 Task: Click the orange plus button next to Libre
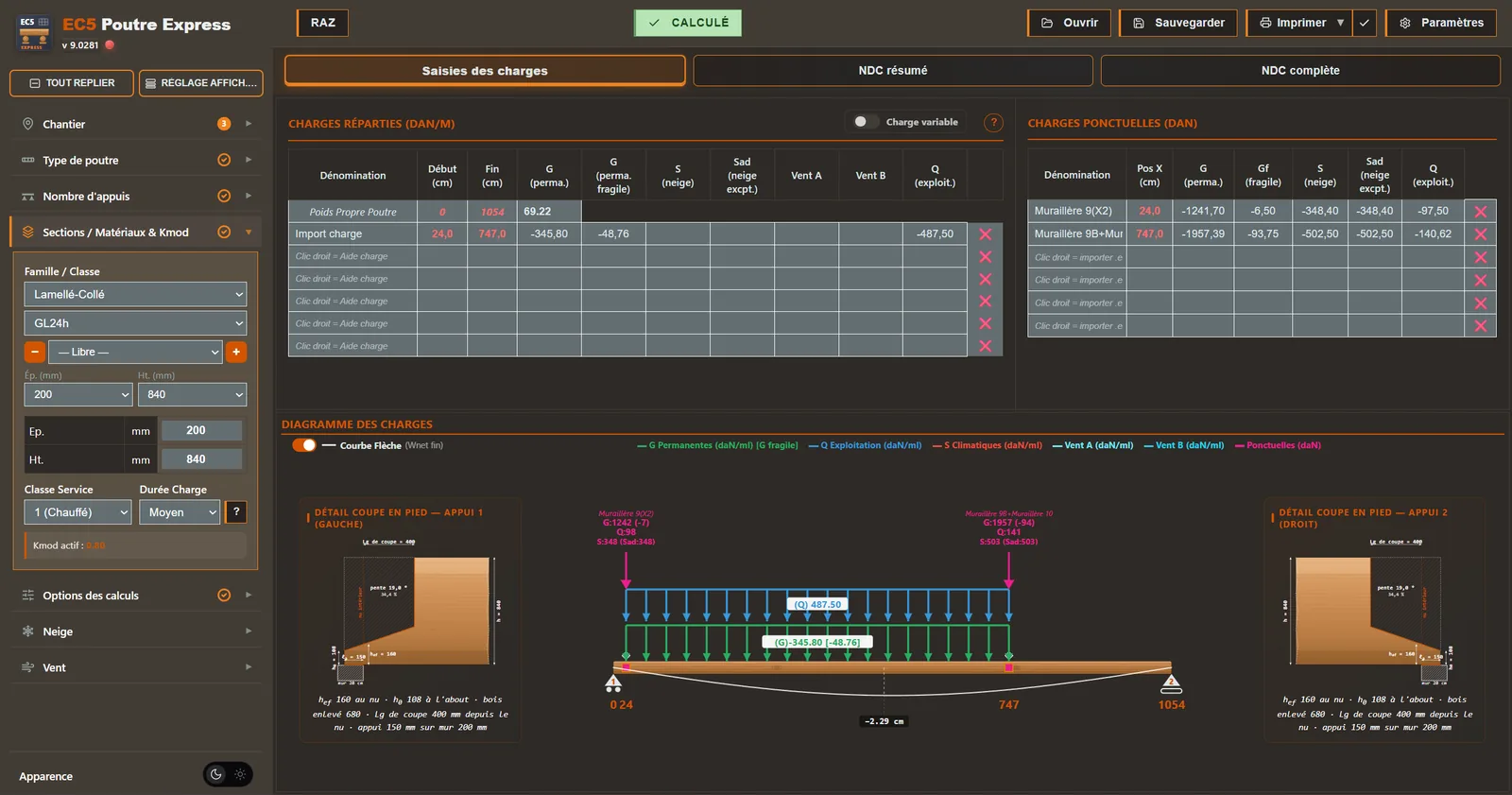[236, 352]
